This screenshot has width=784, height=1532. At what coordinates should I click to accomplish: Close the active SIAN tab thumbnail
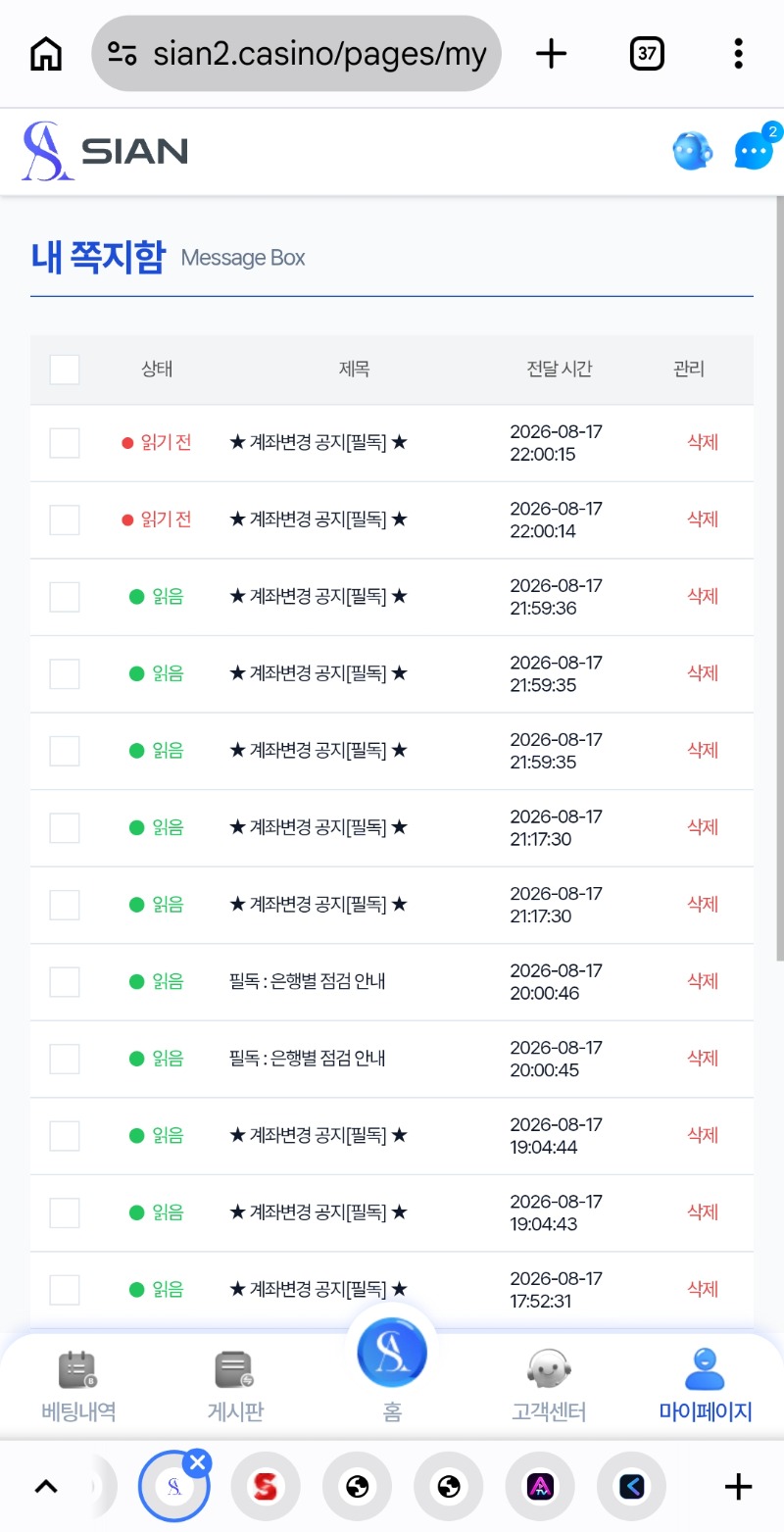[198, 1463]
